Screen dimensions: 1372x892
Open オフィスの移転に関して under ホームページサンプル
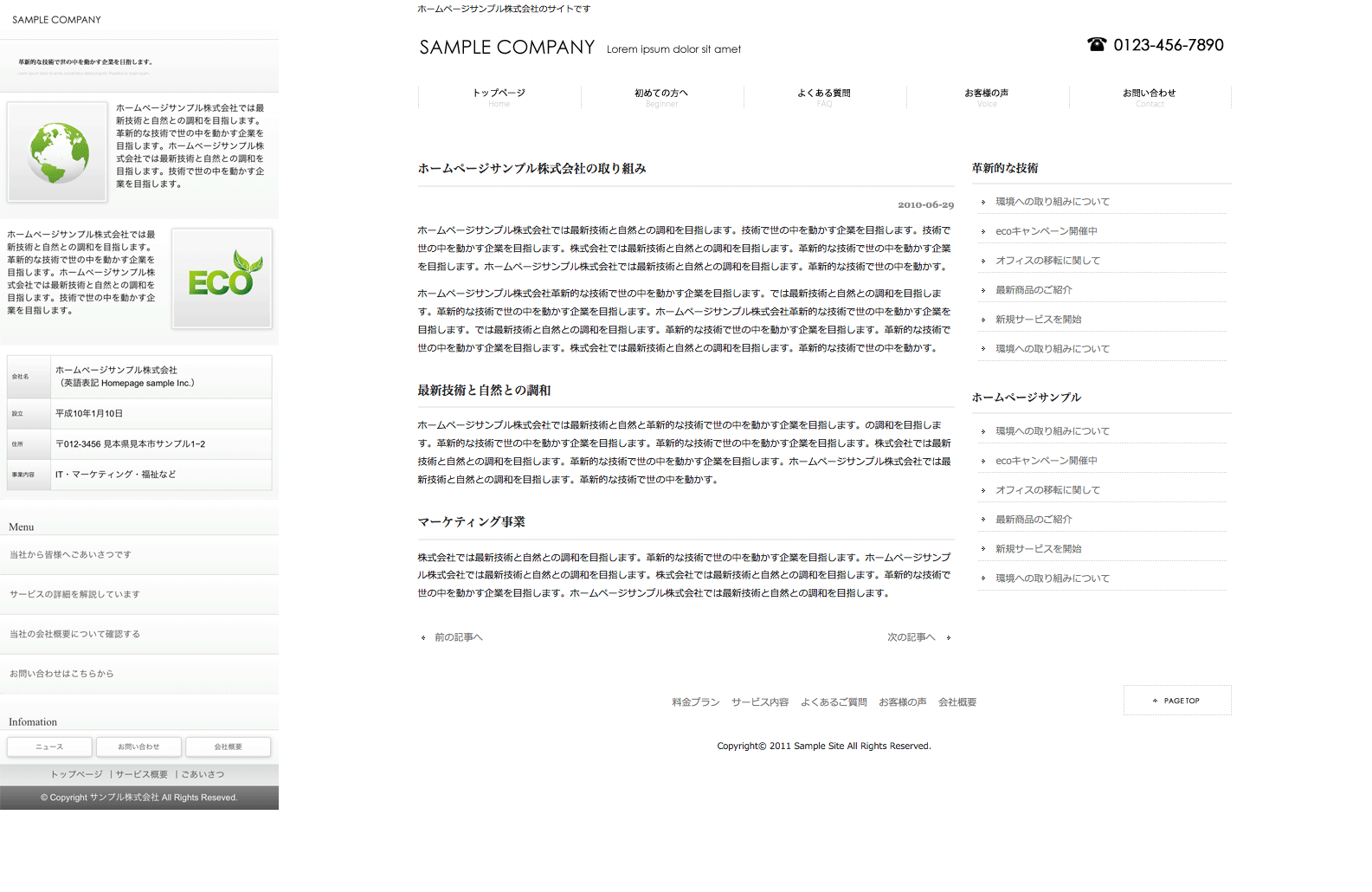pyautogui.click(x=1047, y=490)
